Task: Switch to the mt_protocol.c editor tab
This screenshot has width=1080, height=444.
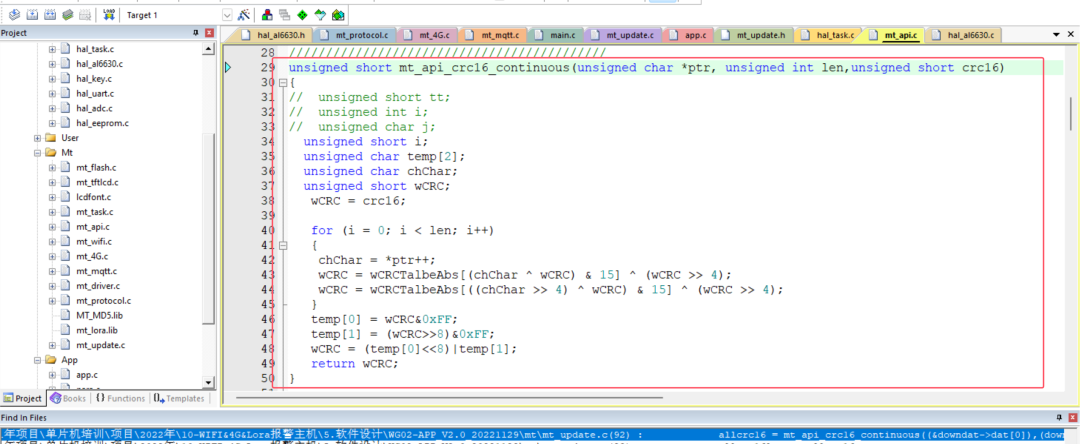Action: tap(355, 34)
